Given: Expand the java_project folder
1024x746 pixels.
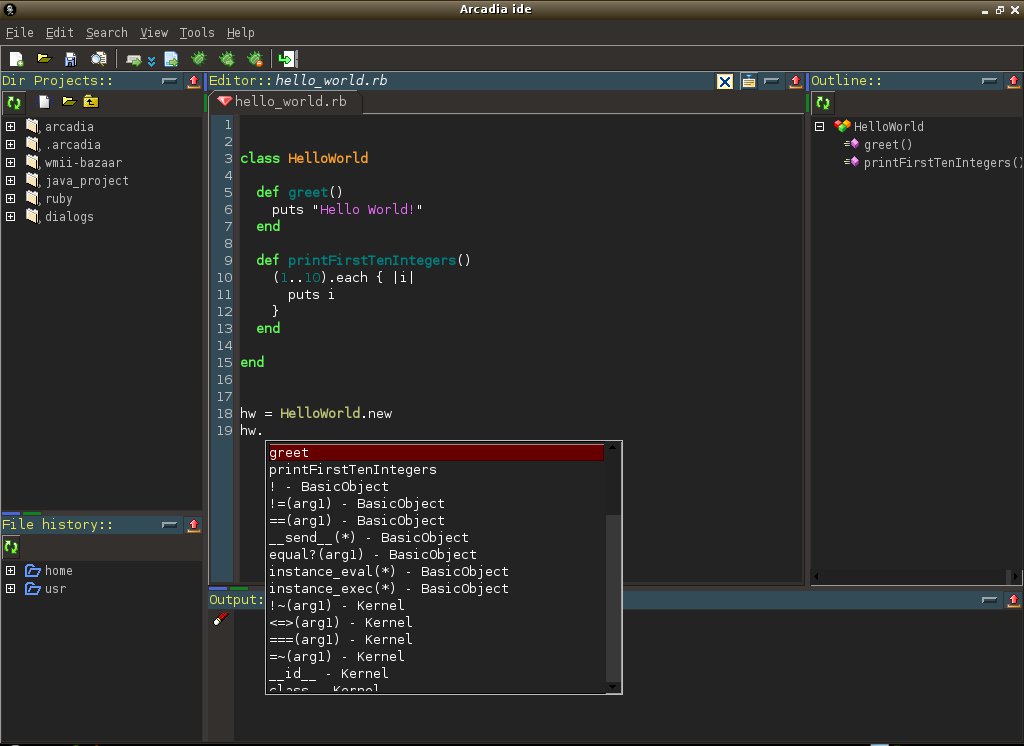Looking at the screenshot, I should point(10,181).
